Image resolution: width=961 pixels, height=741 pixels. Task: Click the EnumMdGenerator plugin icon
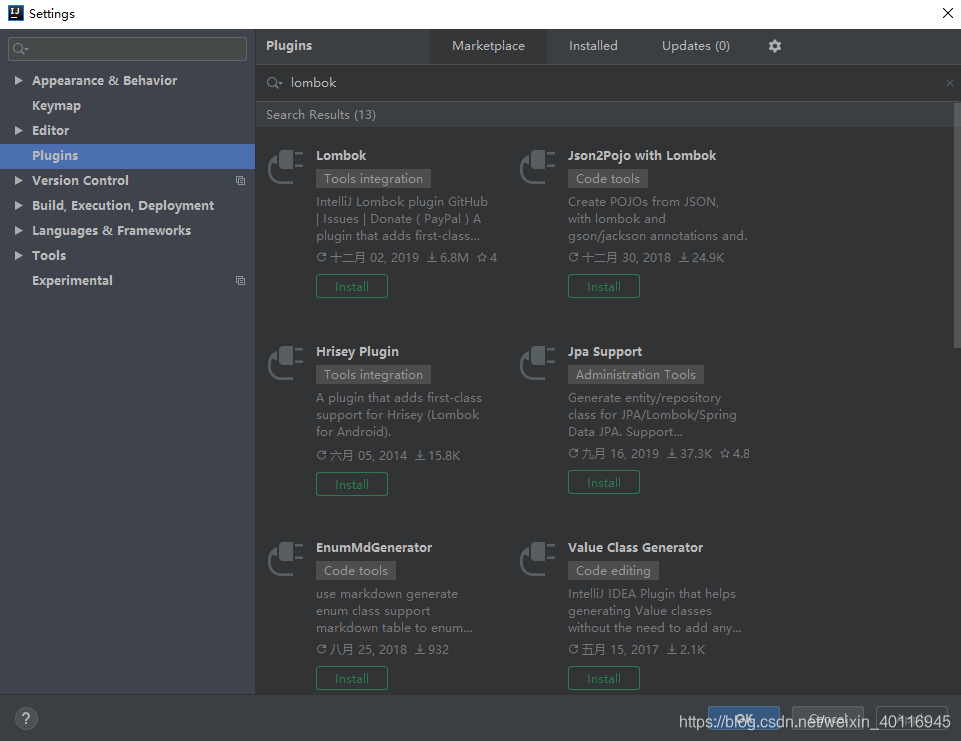tap(286, 560)
